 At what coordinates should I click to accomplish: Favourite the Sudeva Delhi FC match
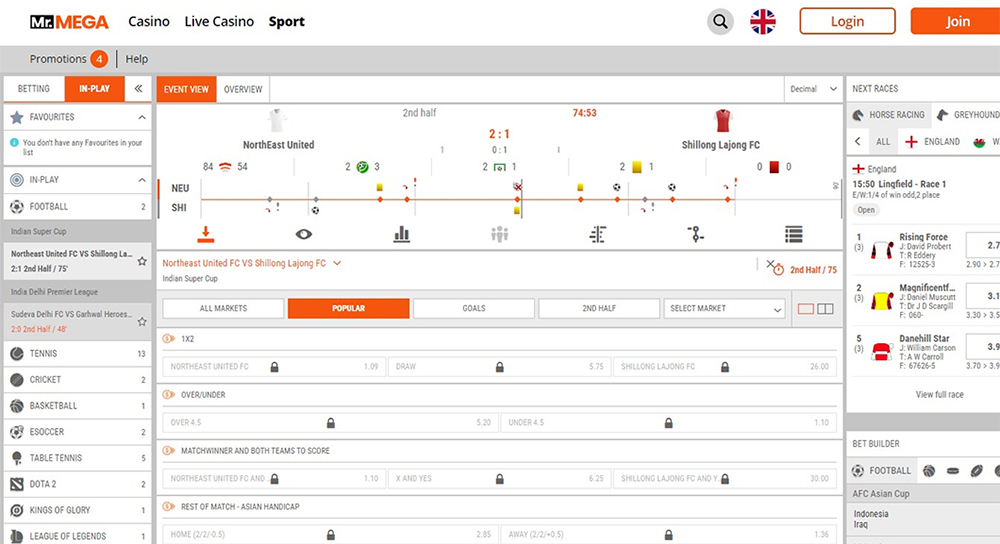click(142, 322)
